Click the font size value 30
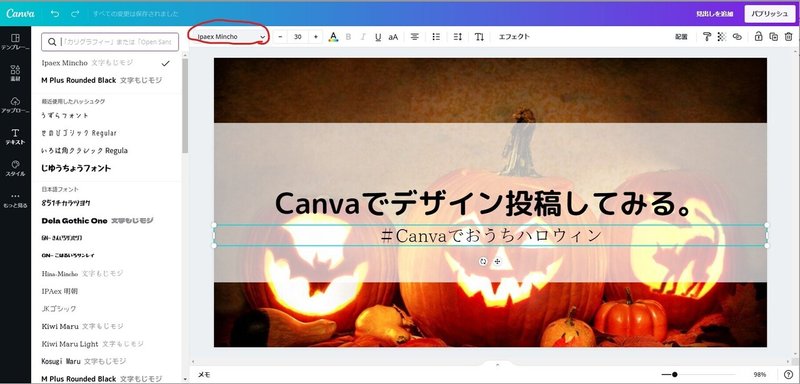This screenshot has width=800, height=384. click(x=298, y=37)
